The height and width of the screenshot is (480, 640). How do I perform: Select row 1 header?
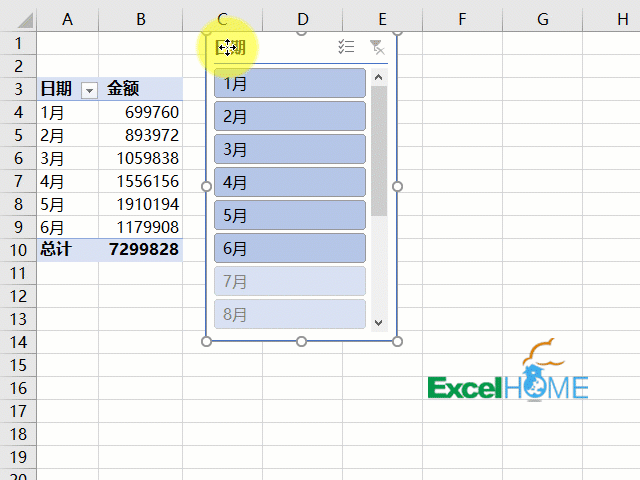(18, 43)
